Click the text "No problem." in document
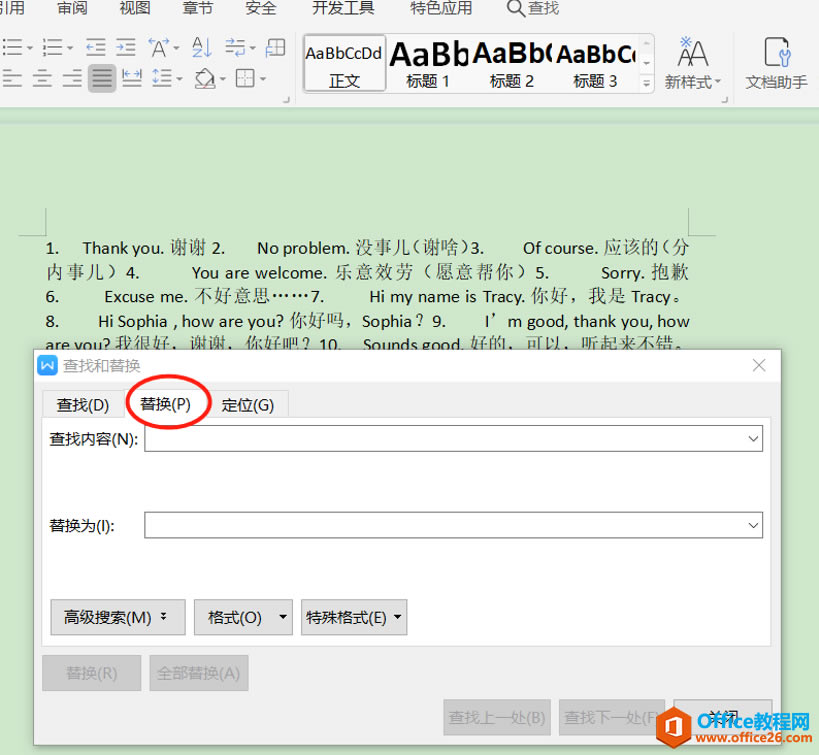819x755 pixels. [303, 248]
